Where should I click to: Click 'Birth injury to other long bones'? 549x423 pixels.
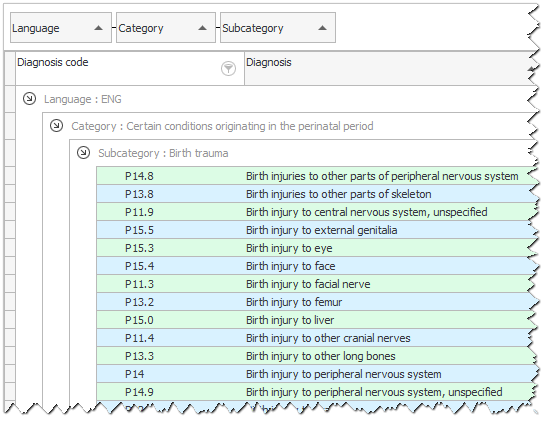[x=321, y=356]
